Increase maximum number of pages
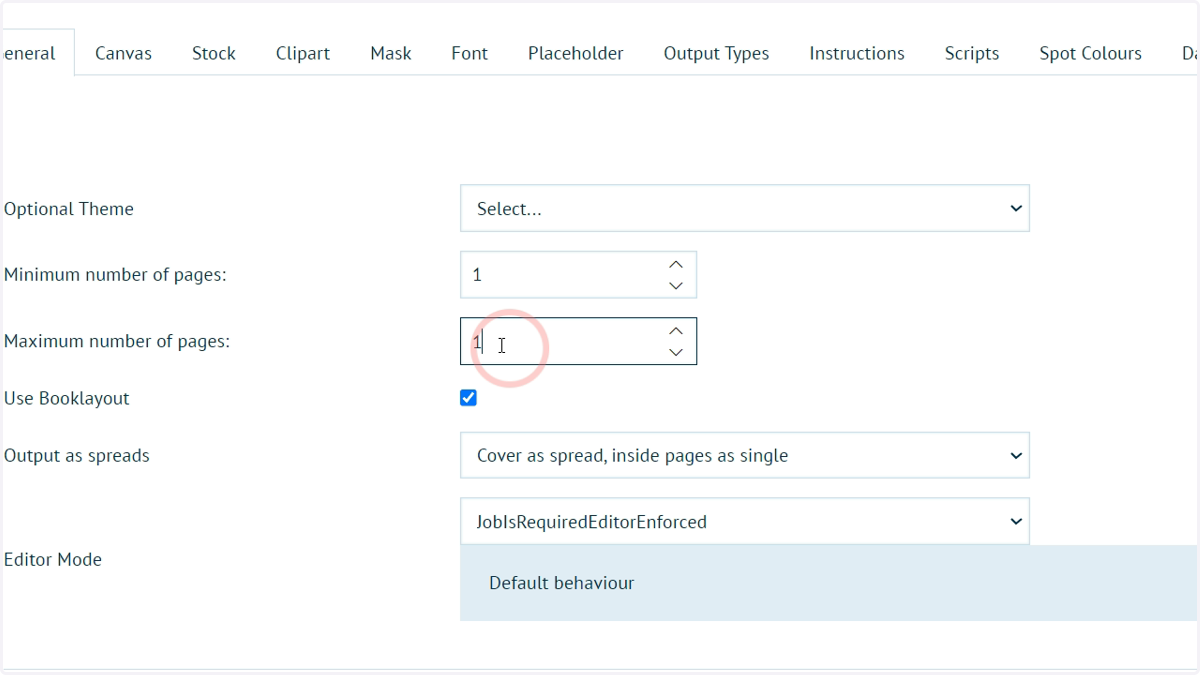The image size is (1200, 675). [676, 331]
